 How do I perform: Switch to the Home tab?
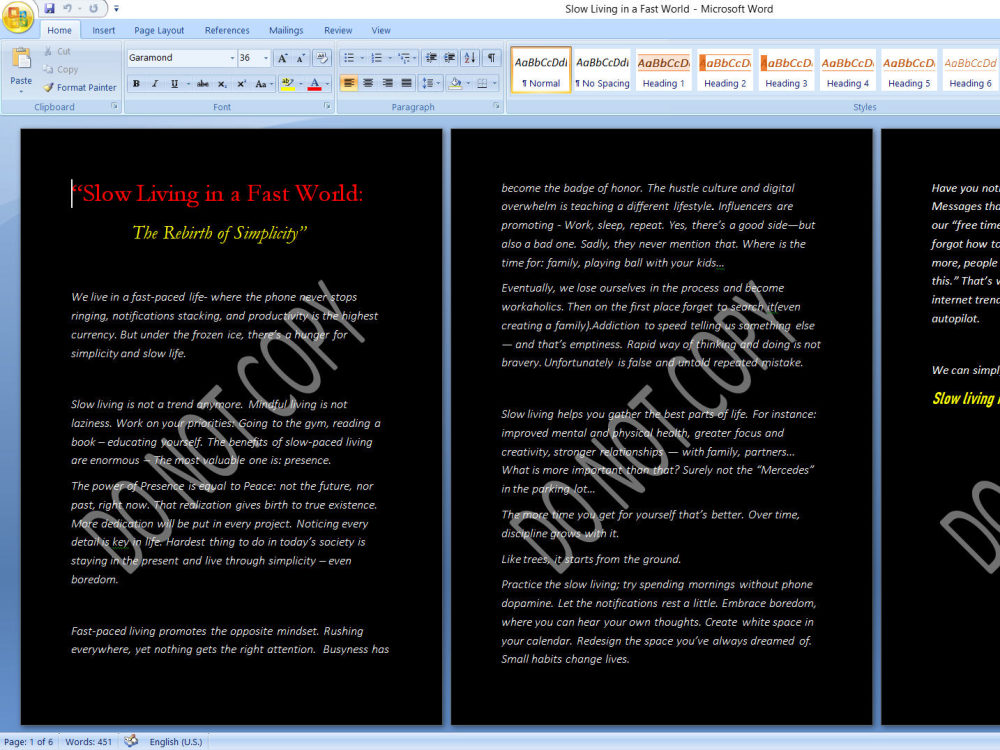point(59,30)
